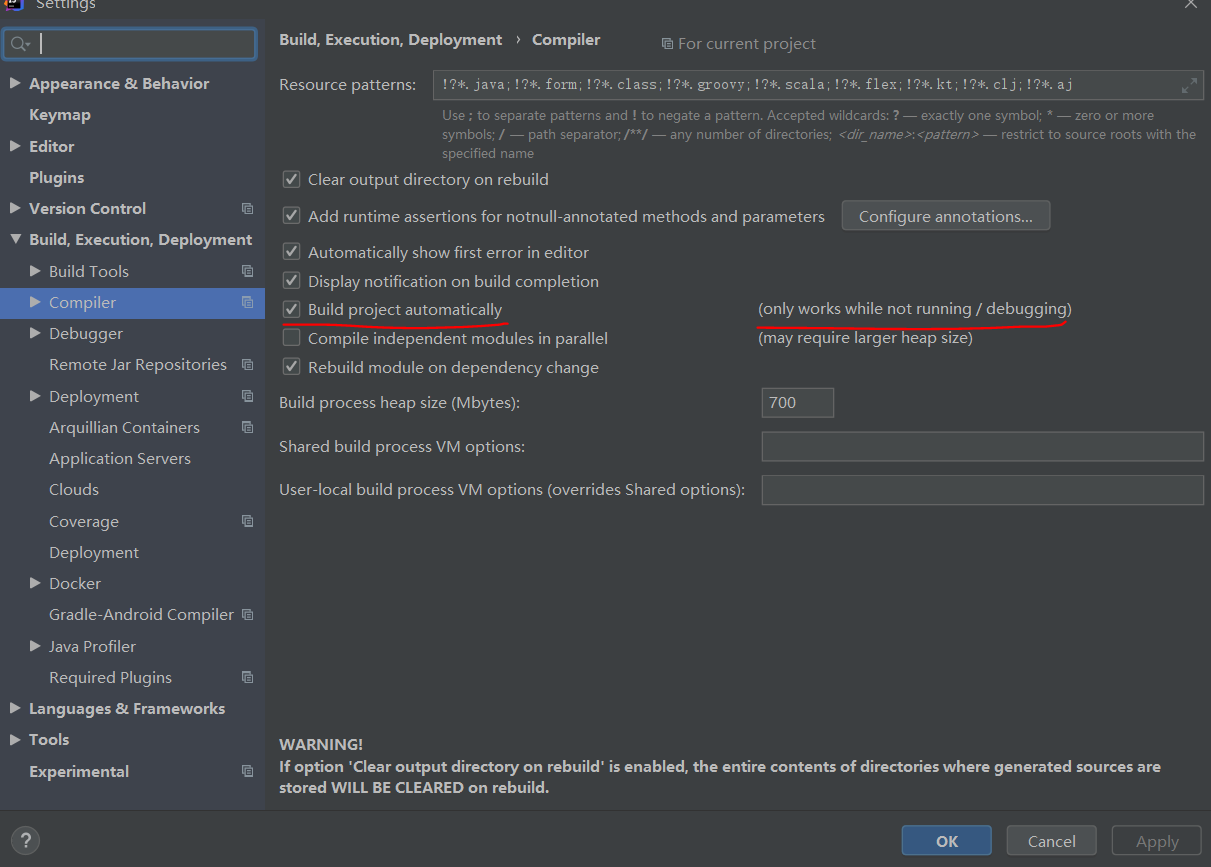Viewport: 1211px width, 867px height.
Task: Click the OK button
Action: [x=946, y=841]
